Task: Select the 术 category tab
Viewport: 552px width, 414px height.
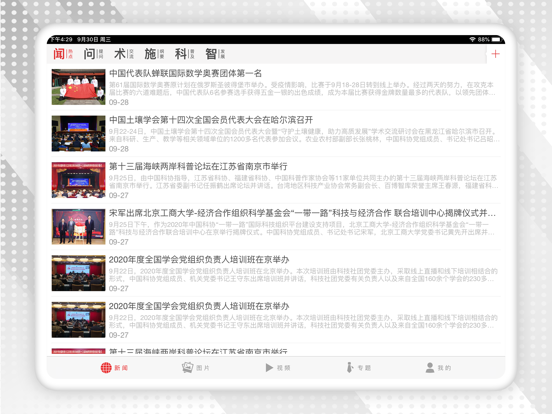Action: [124, 54]
